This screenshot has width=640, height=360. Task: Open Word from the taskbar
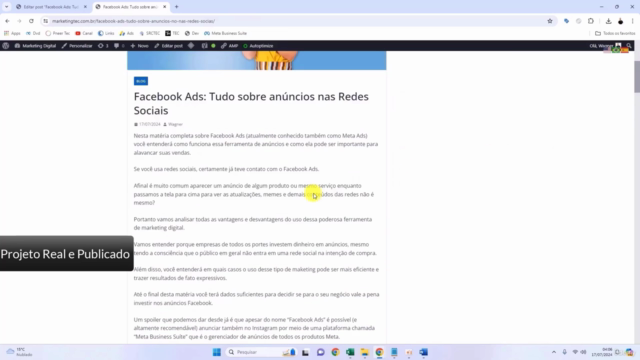click(424, 352)
